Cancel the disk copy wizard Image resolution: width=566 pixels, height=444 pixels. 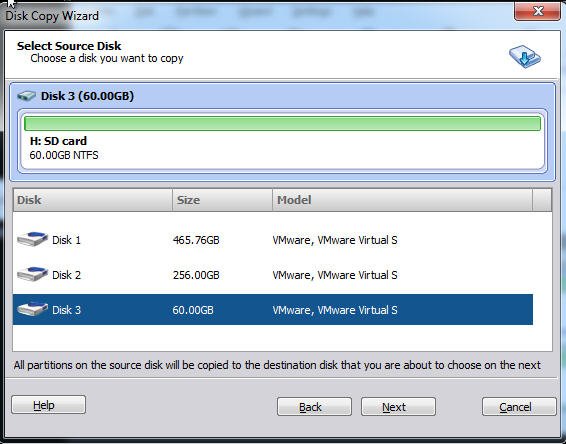(519, 407)
